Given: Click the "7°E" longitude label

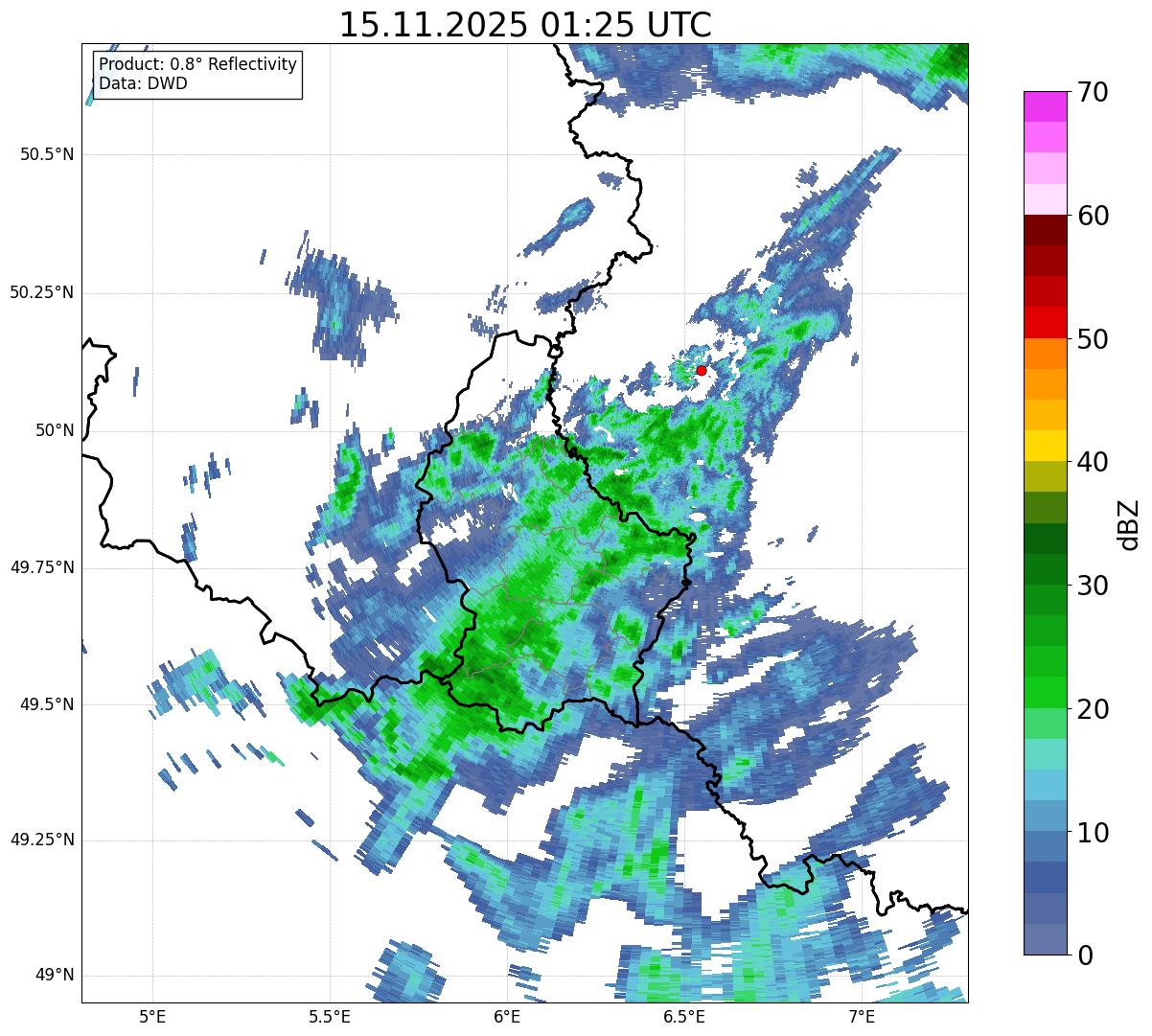Looking at the screenshot, I should click(x=862, y=1016).
